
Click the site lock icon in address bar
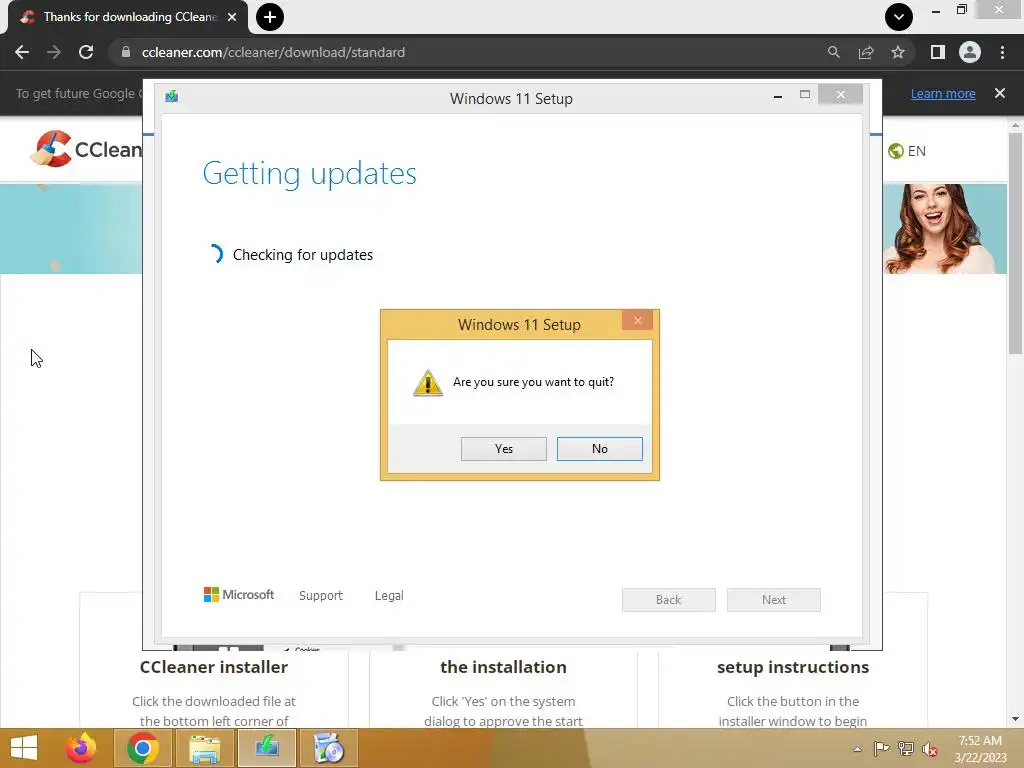(126, 52)
